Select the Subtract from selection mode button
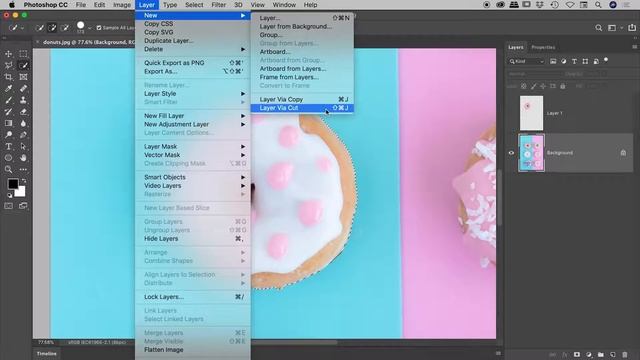Image resolution: width=640 pixels, height=360 pixels. 64,28
